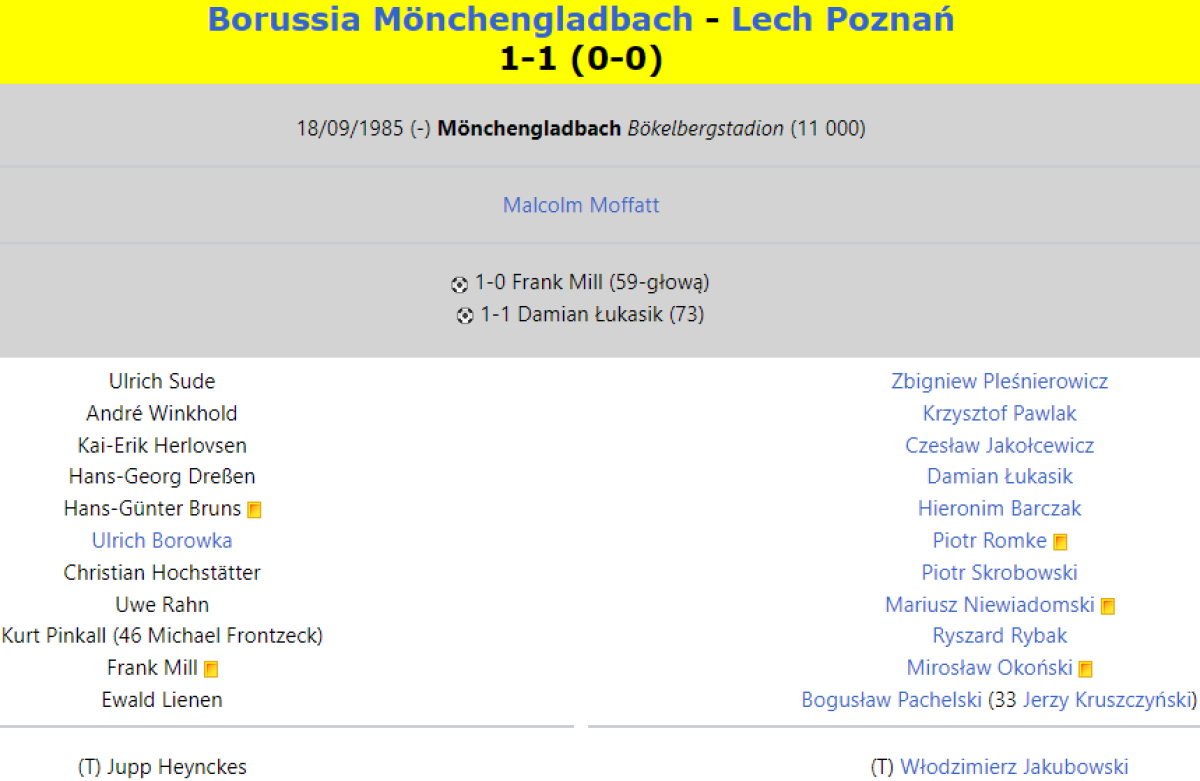The height and width of the screenshot is (781, 1200).
Task: Click soccer ball icon for 1-1 goal
Action: 465,316
